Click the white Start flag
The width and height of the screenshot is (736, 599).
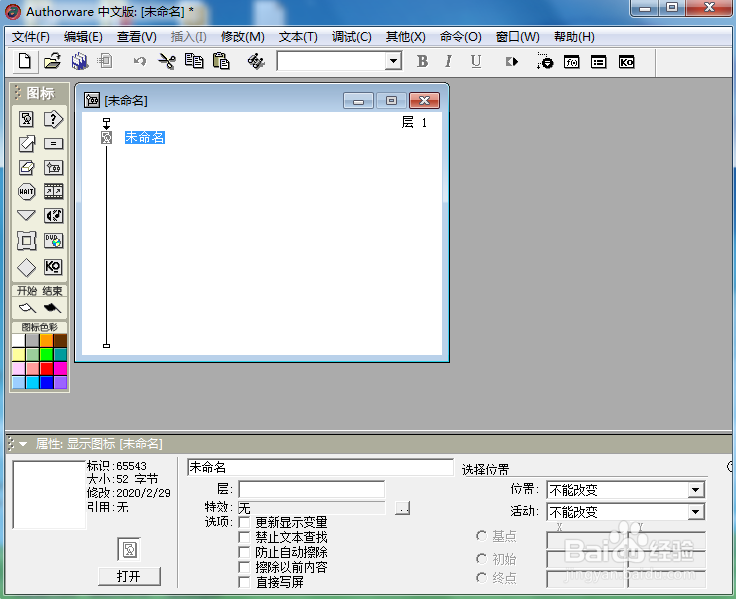click(27, 308)
